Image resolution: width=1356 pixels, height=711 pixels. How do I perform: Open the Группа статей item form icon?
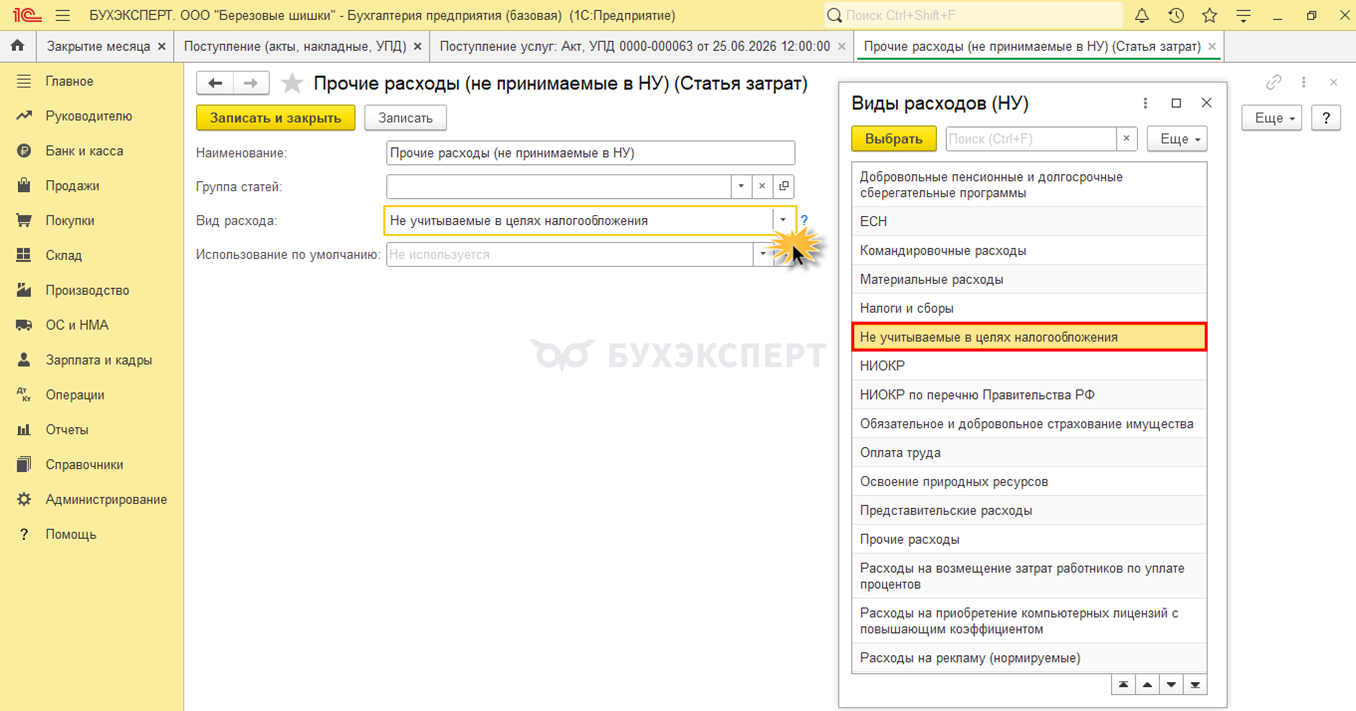784,186
